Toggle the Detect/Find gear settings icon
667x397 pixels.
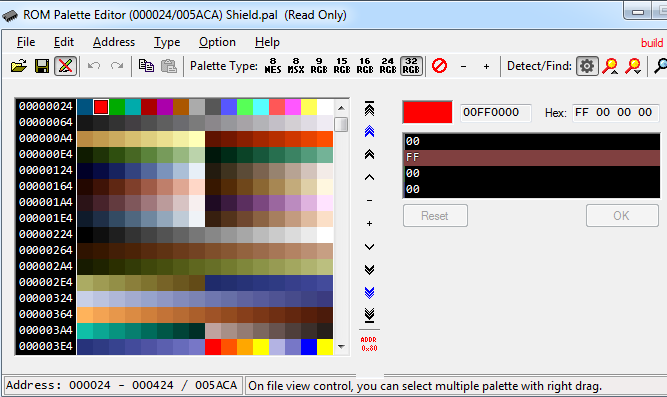coord(587,66)
